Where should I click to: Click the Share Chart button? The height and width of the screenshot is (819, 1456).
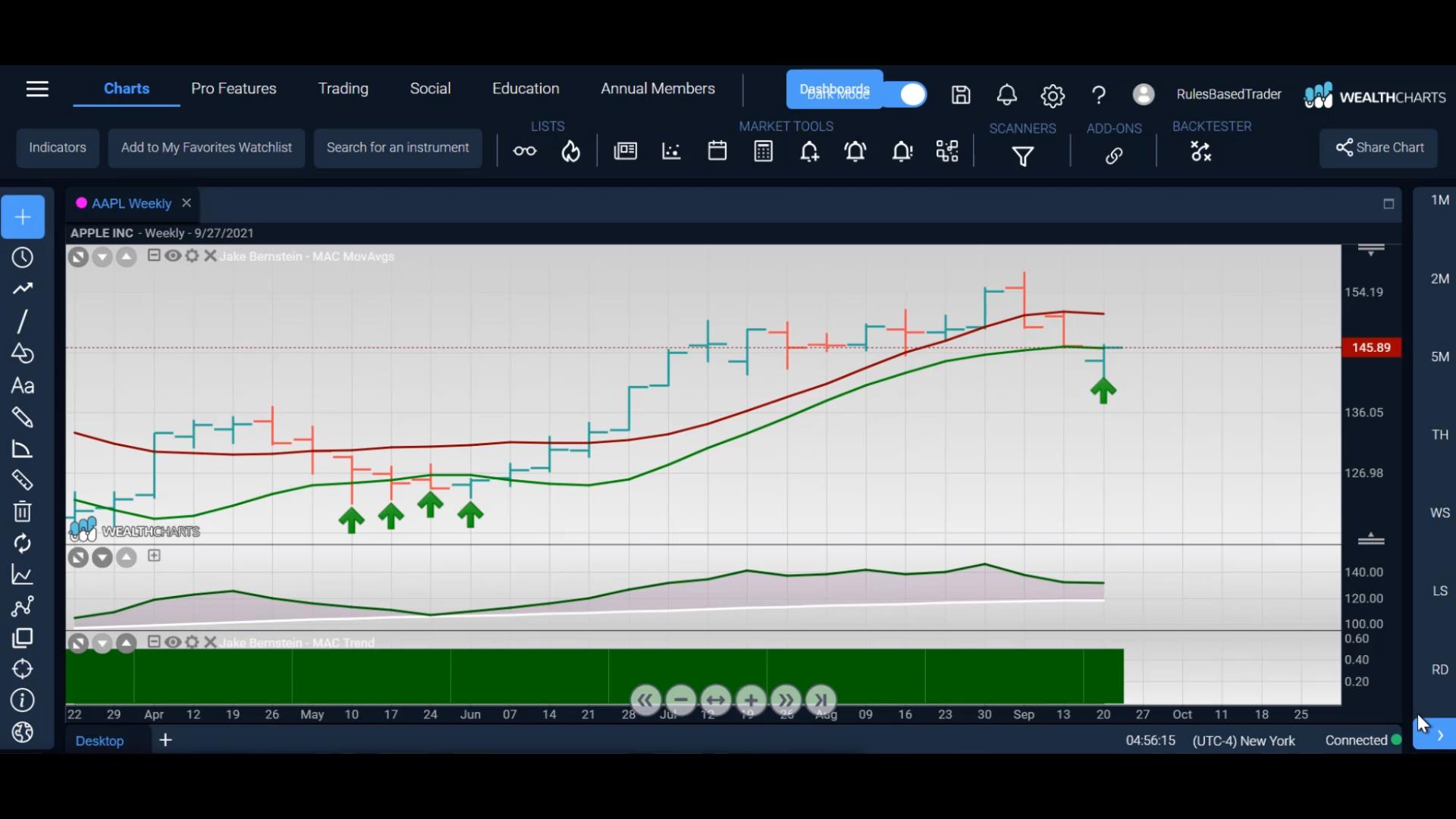click(x=1379, y=148)
